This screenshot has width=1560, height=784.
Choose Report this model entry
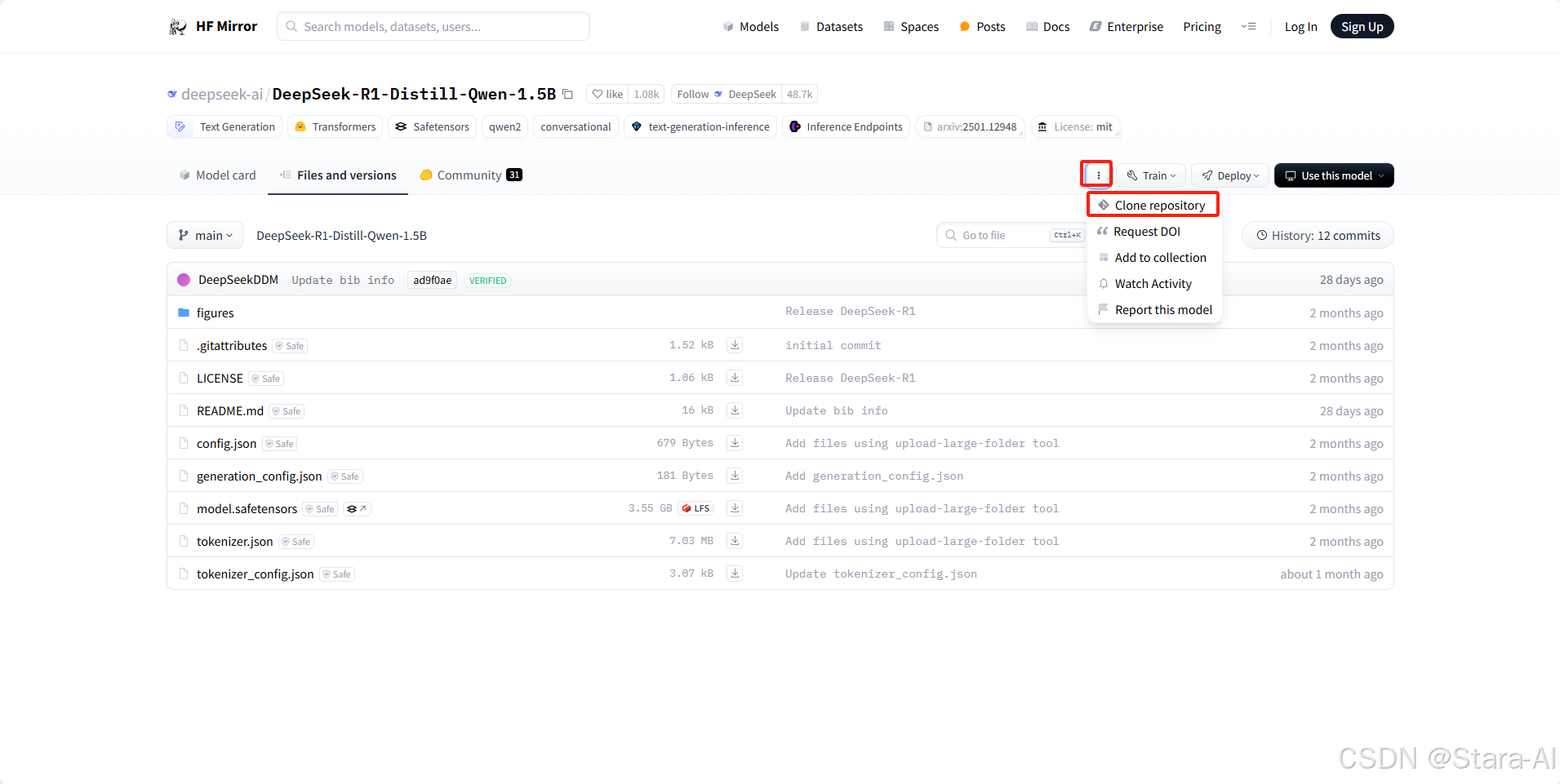[1155, 310]
